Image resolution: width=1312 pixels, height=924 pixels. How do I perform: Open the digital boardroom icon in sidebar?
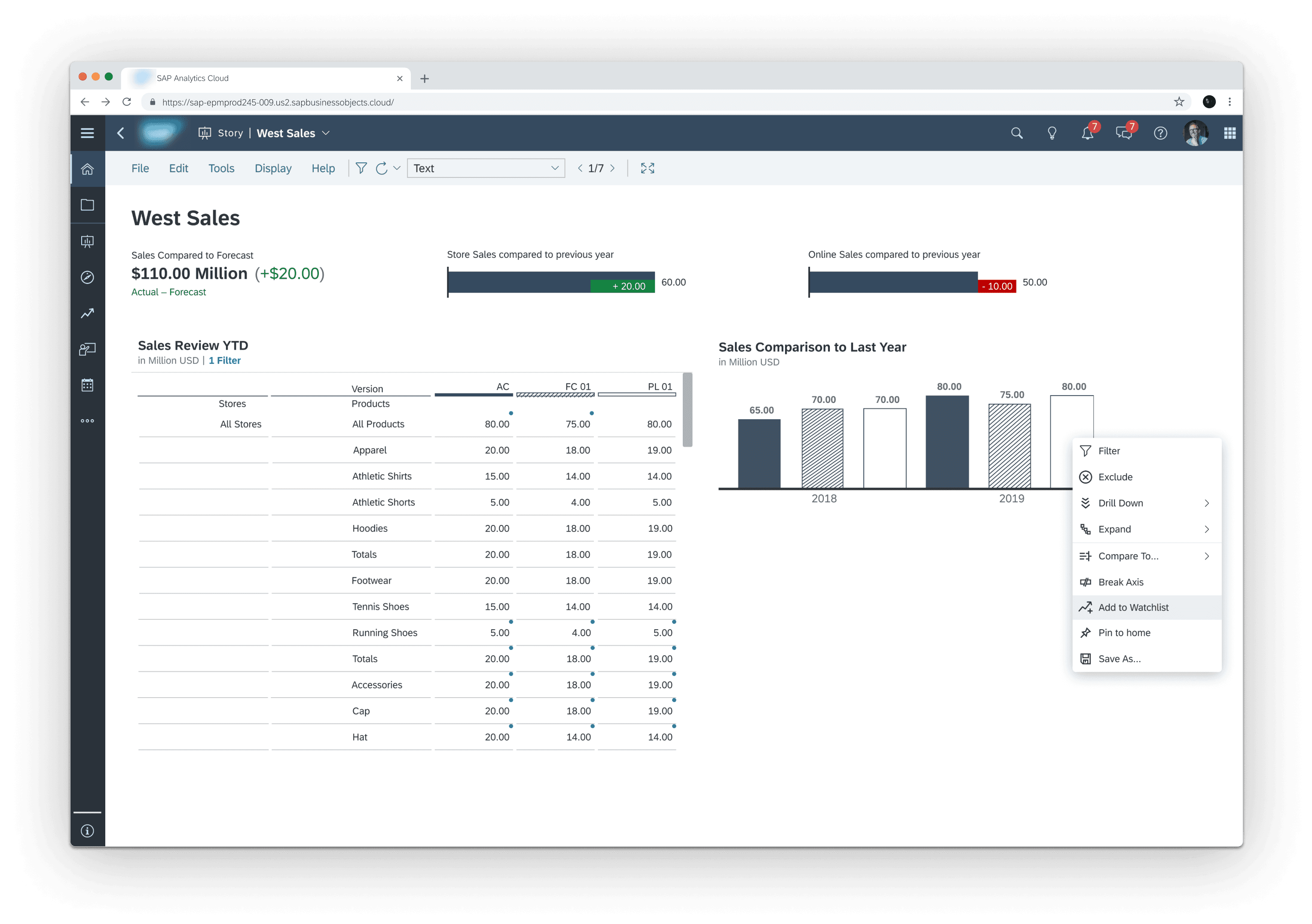point(87,350)
